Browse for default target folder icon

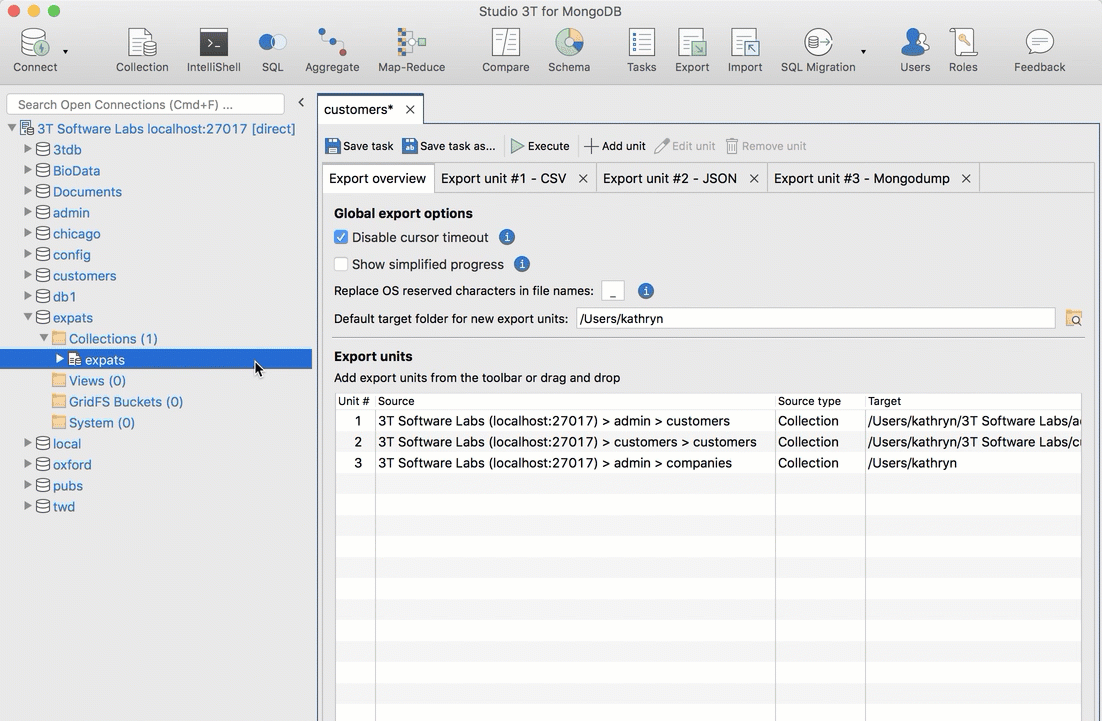click(x=1073, y=319)
